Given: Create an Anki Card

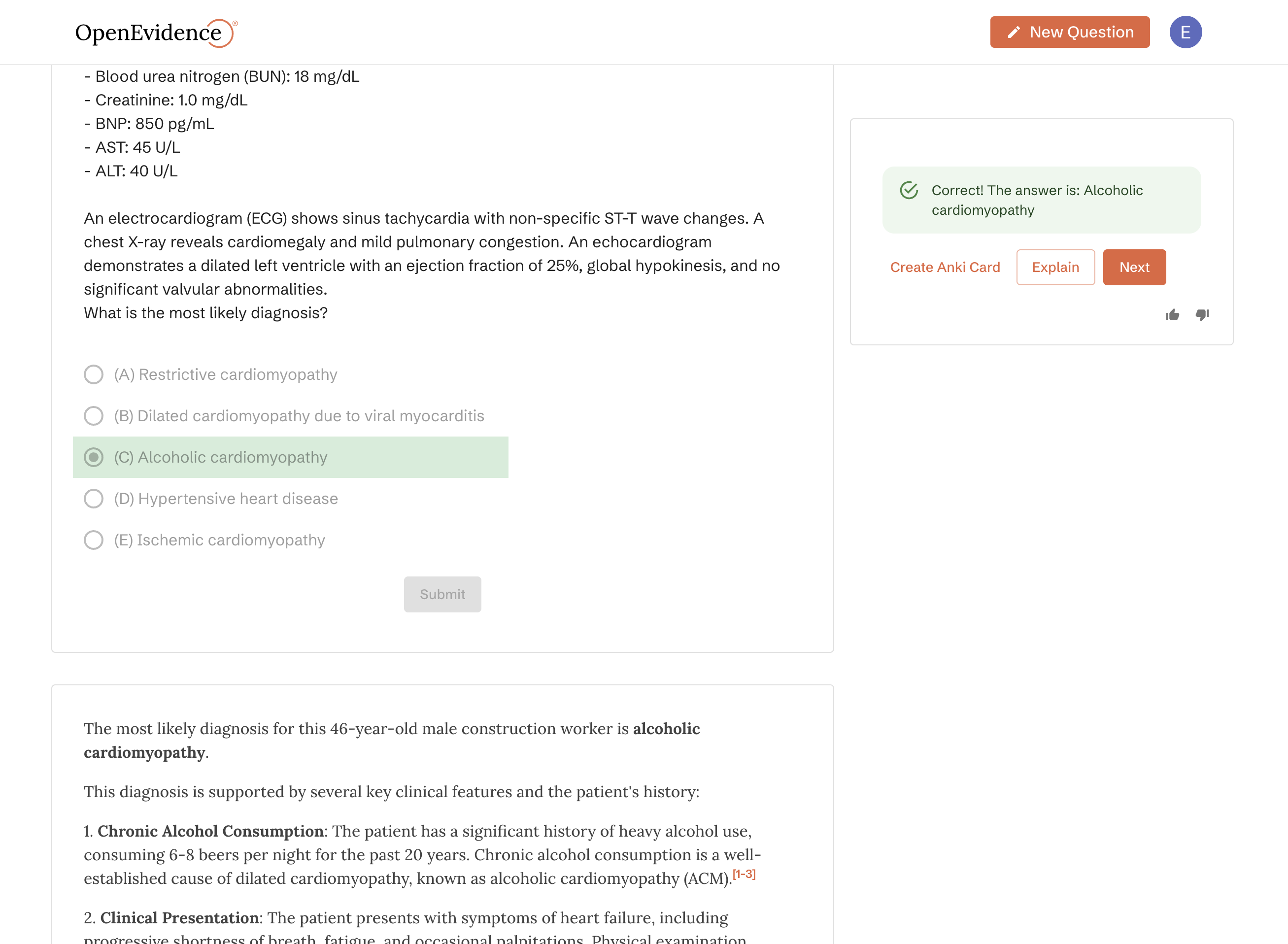Looking at the screenshot, I should point(945,267).
